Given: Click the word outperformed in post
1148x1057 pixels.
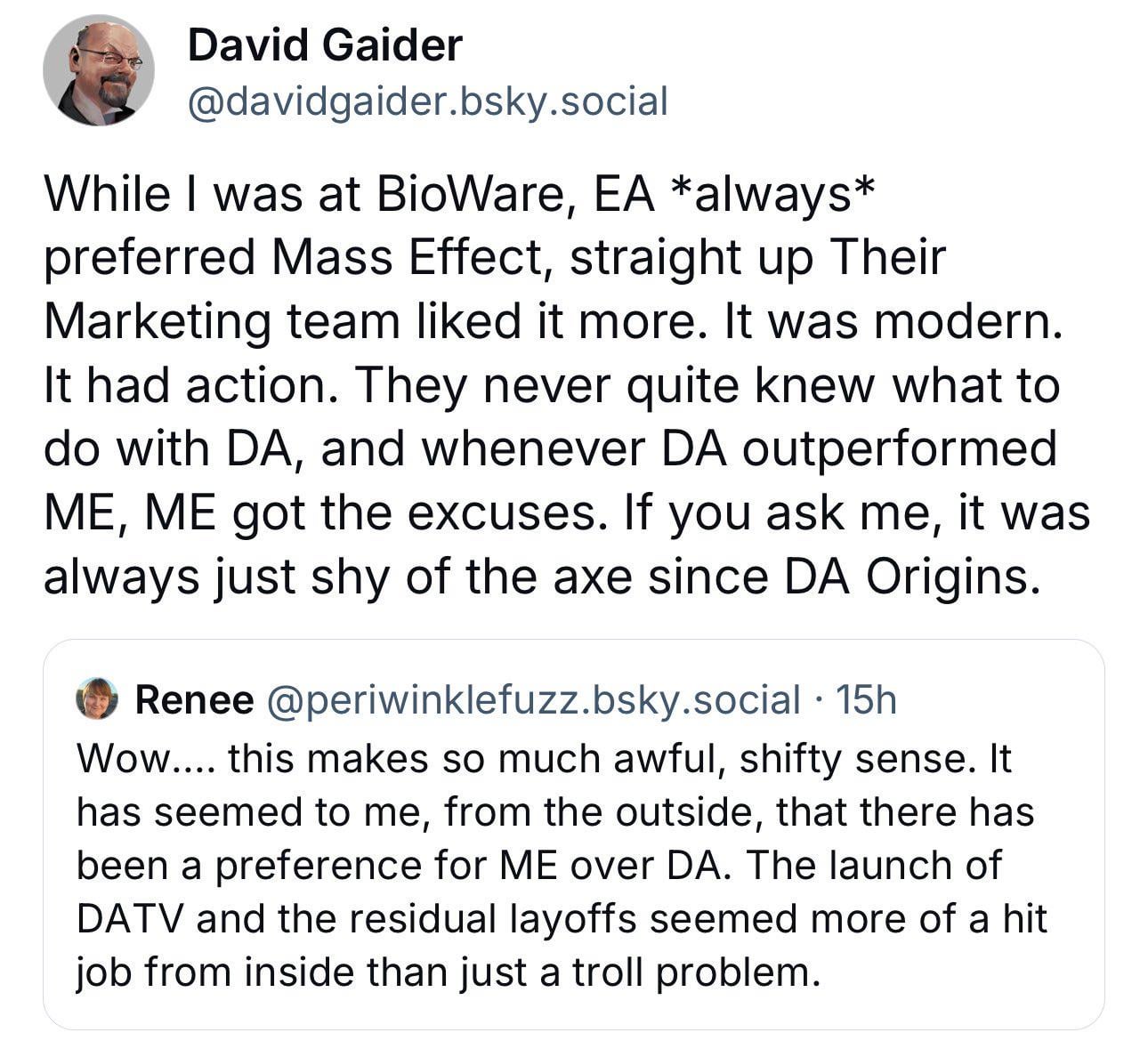Looking at the screenshot, I should click(900, 449).
